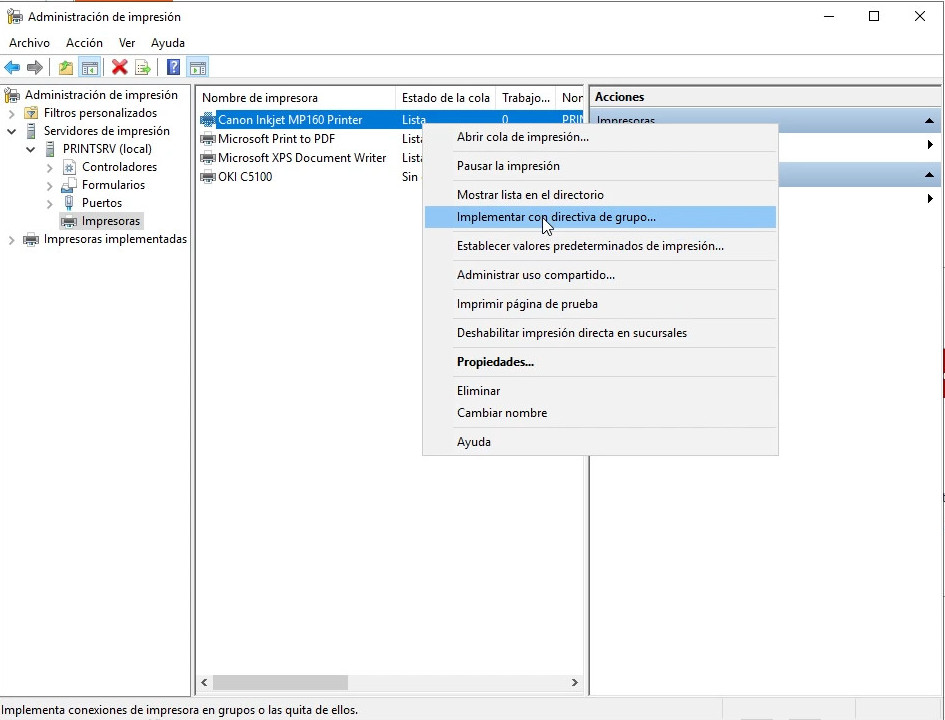Choose Implementar con directiva de grupo
945x720 pixels.
pyautogui.click(x=556, y=217)
